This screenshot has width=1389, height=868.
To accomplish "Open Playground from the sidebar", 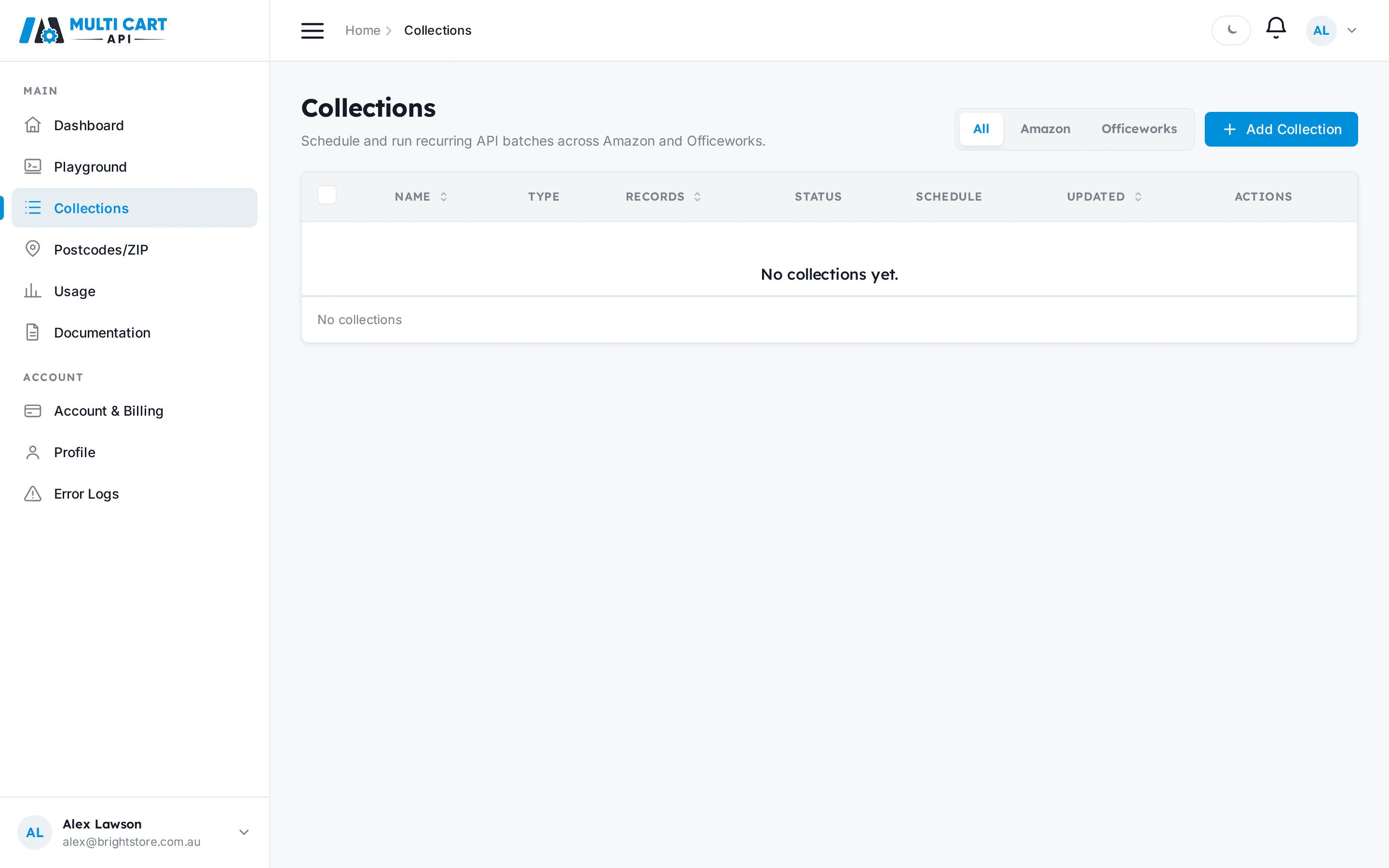I will click(x=134, y=166).
